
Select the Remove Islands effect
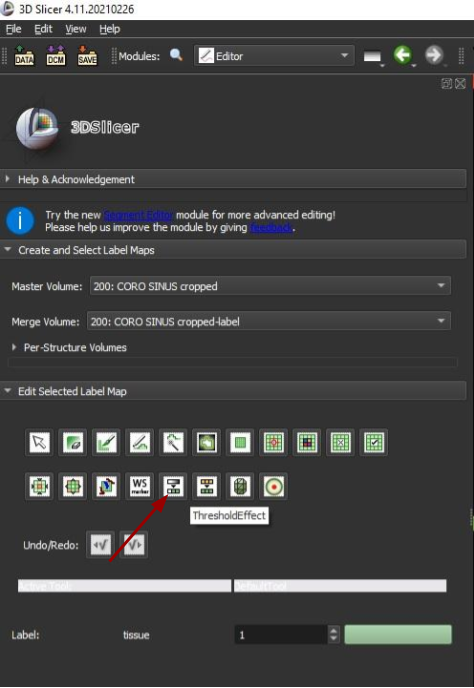(340, 442)
